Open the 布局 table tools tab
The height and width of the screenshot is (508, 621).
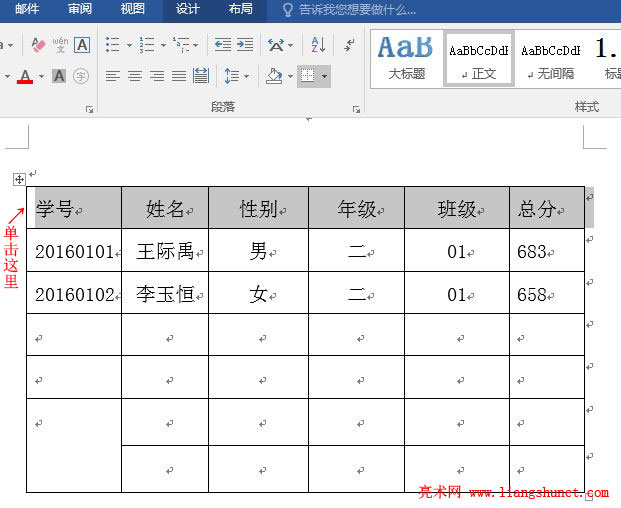point(240,9)
